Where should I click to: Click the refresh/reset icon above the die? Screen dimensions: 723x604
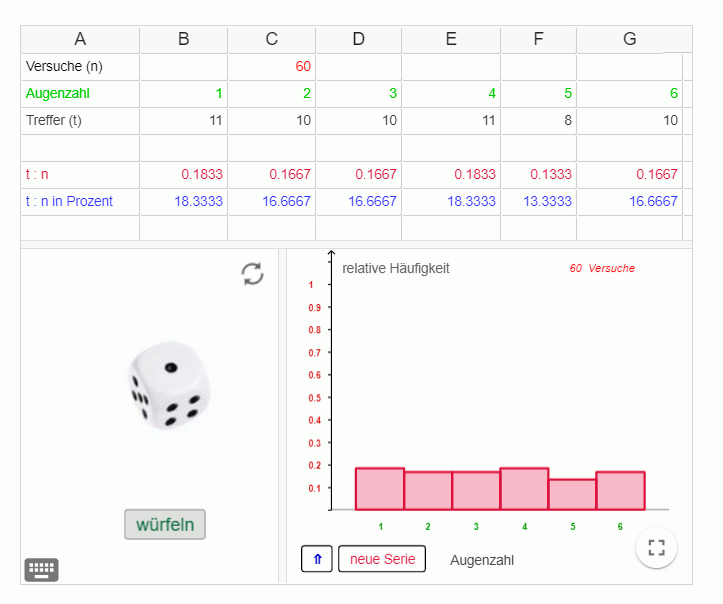tap(253, 274)
